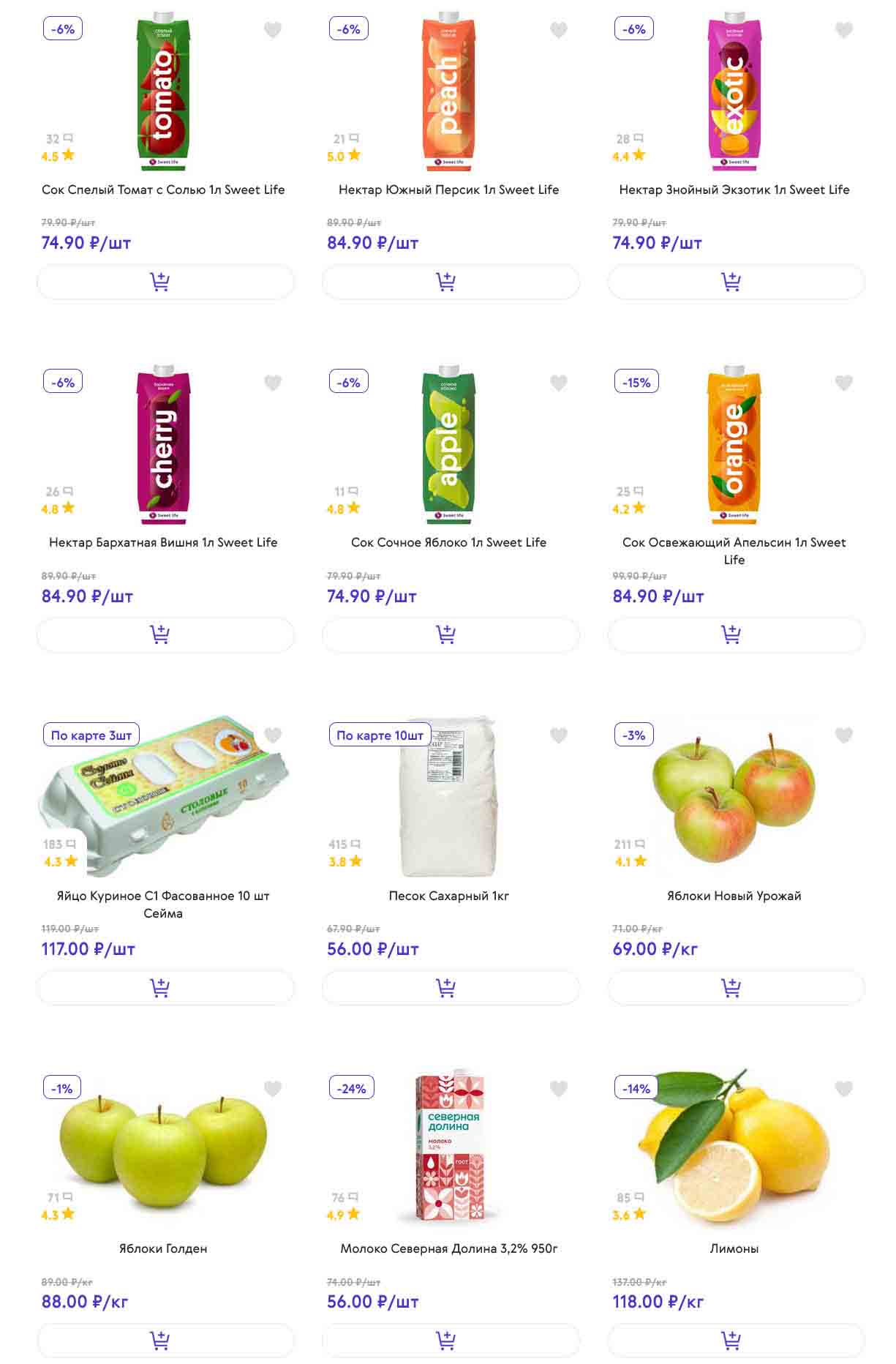Toggle favorite heart on orange juice
The height and width of the screenshot is (1364, 896).
[843, 383]
